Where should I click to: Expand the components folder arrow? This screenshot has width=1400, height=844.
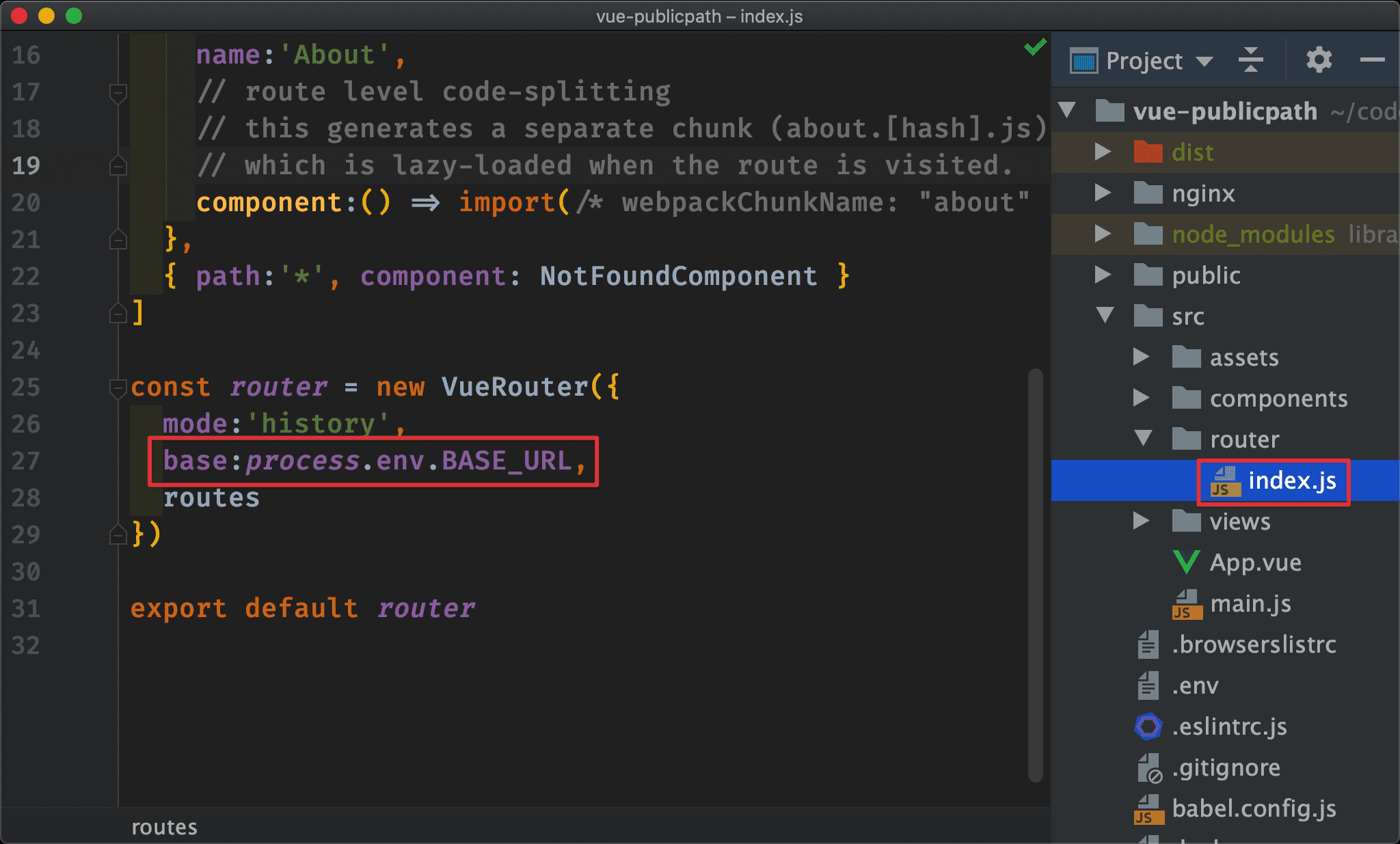(x=1141, y=398)
